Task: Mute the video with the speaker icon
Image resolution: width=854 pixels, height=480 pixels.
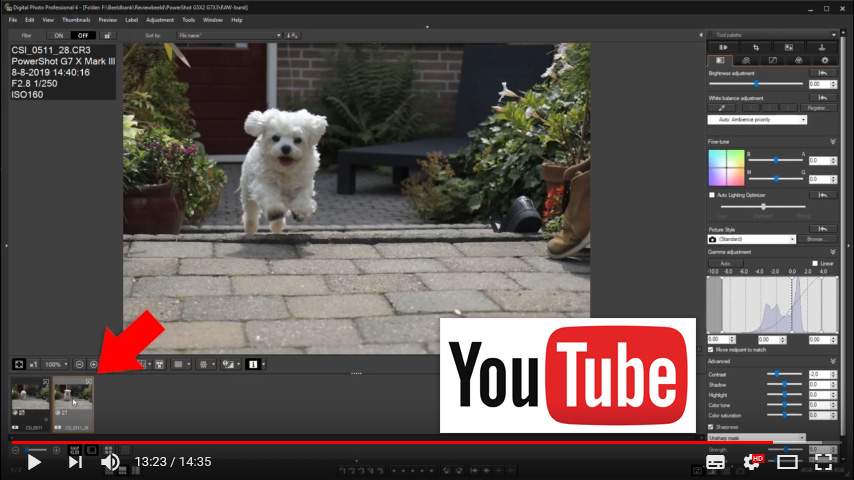Action: click(x=110, y=462)
